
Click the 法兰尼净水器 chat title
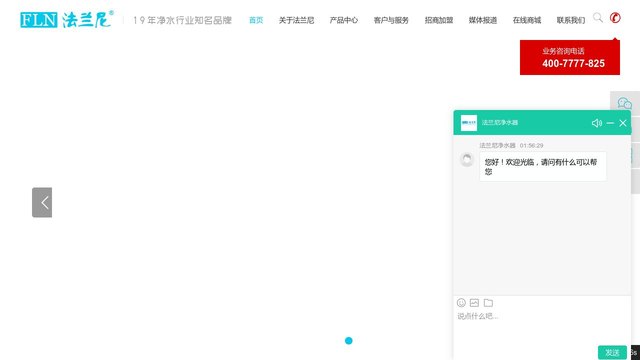click(x=500, y=122)
